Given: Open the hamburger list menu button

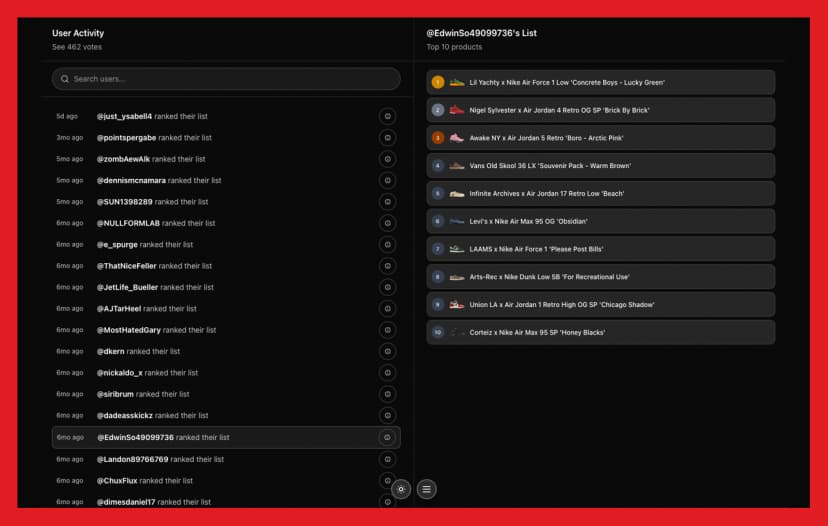Looking at the screenshot, I should click(x=427, y=489).
